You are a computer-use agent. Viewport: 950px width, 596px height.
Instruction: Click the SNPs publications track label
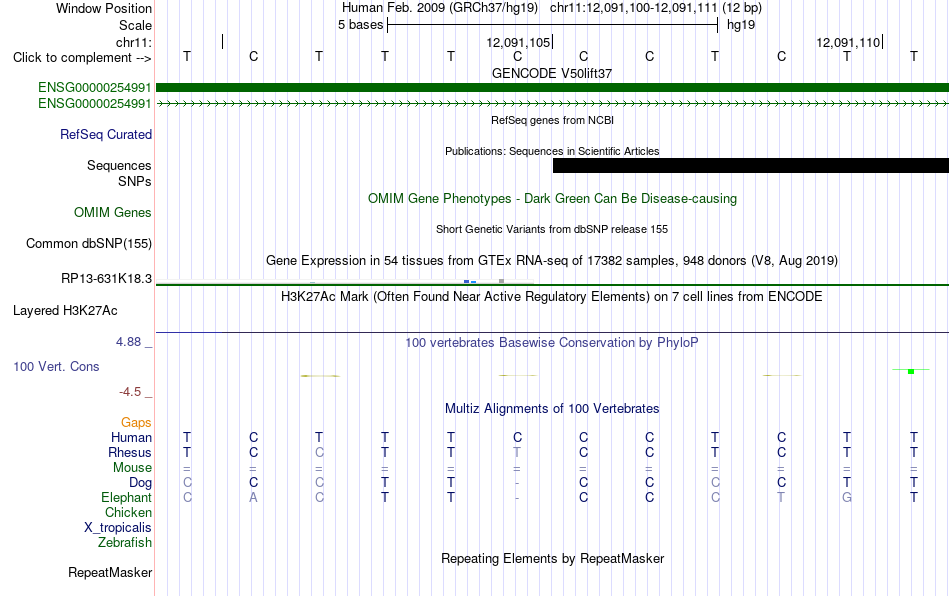point(135,181)
